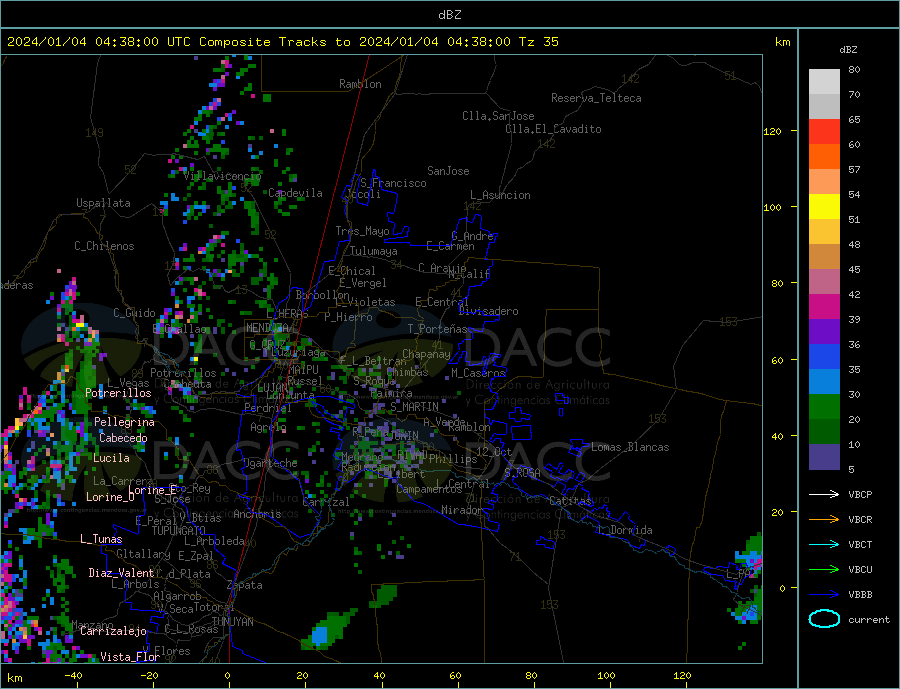900x689 pixels.
Task: Click the 'L_Asuncion' place label
Action: tap(501, 195)
